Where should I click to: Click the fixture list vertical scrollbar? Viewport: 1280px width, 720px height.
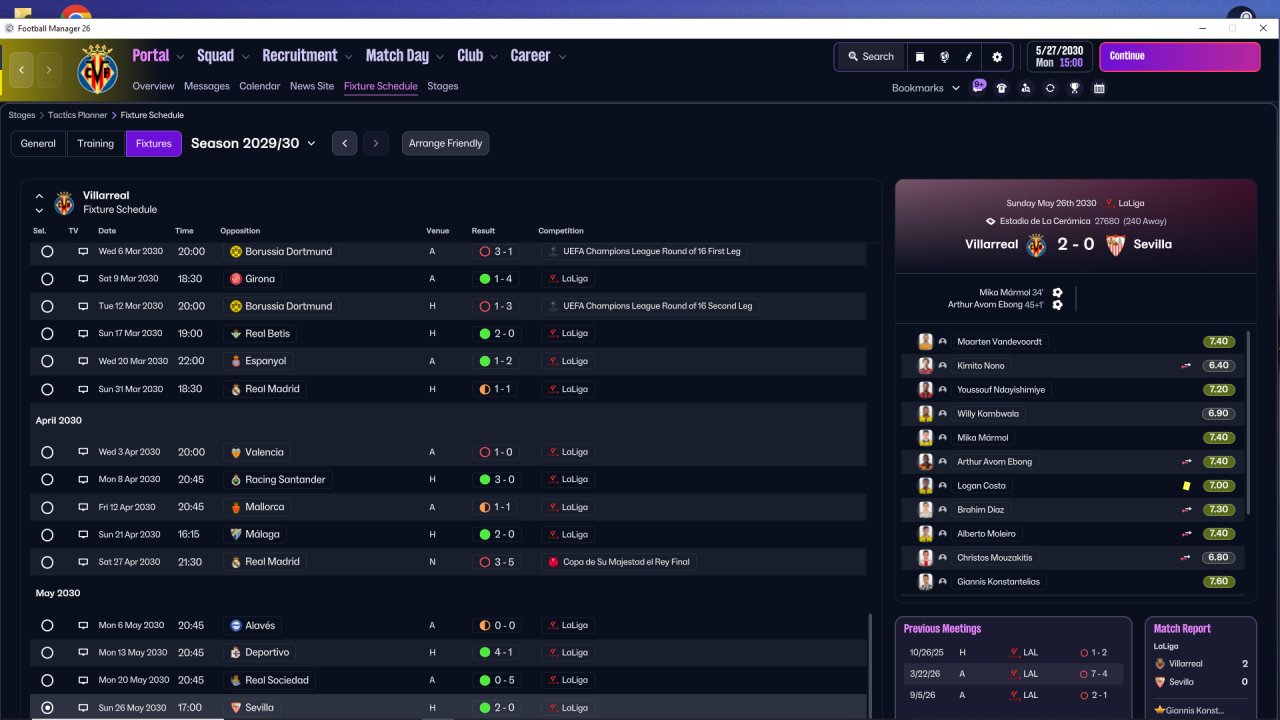(x=869, y=665)
